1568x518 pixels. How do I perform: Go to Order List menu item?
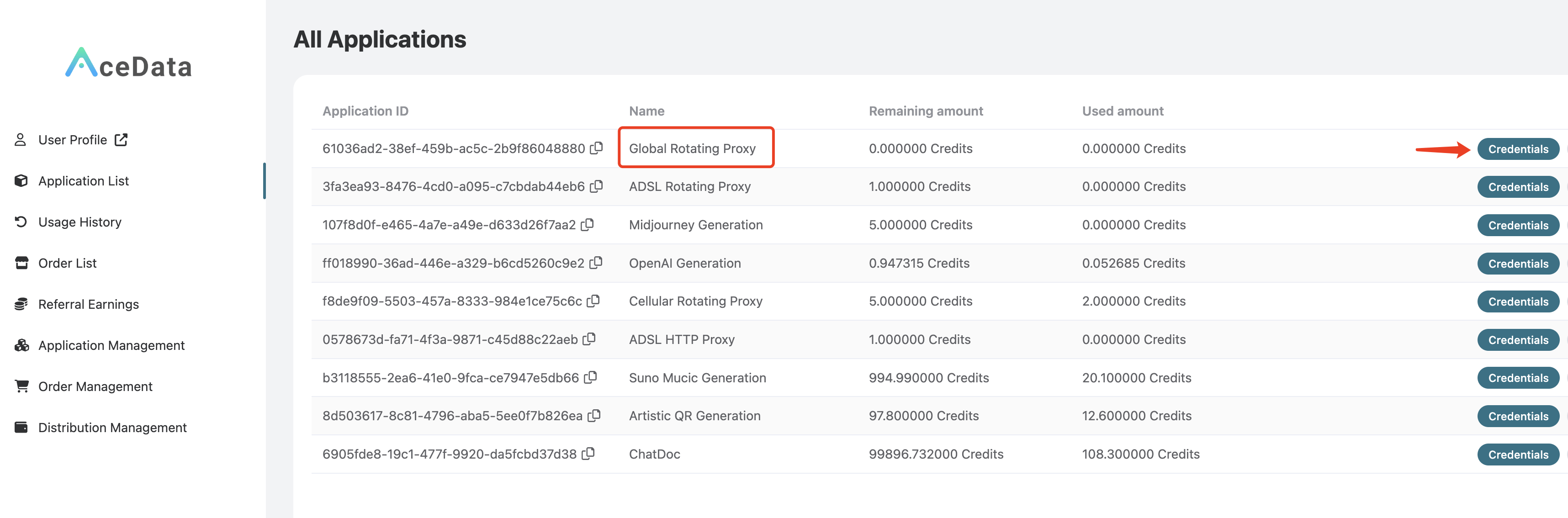pos(67,263)
